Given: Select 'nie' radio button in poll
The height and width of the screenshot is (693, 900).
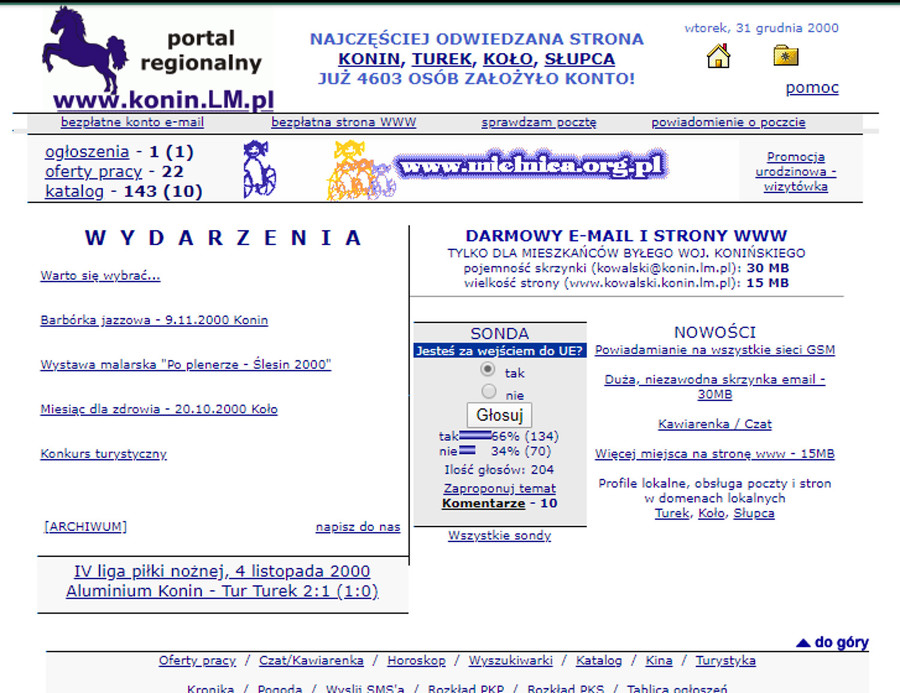Looking at the screenshot, I should tap(488, 392).
